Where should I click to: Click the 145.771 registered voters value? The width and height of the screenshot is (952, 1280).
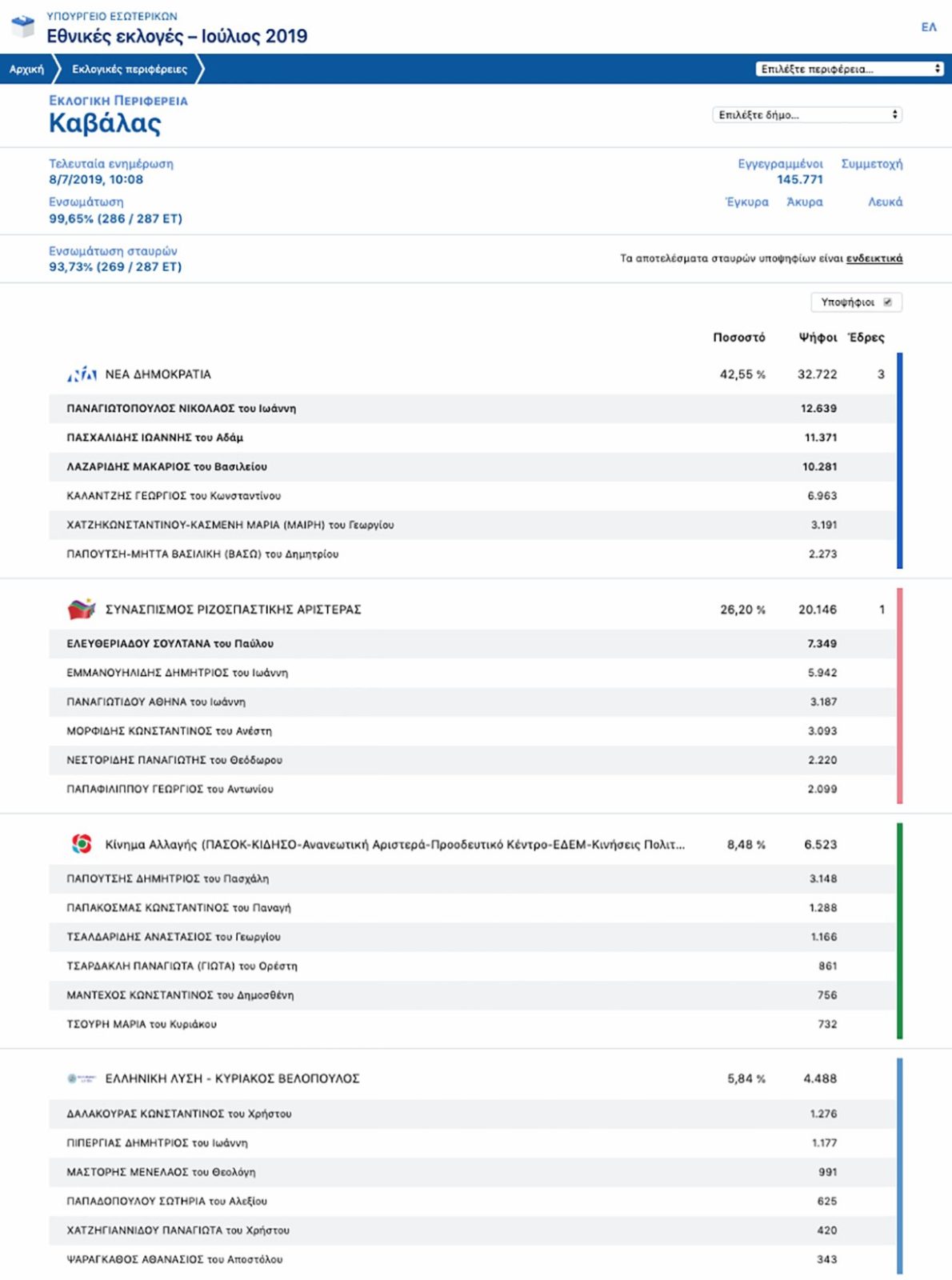(x=800, y=179)
